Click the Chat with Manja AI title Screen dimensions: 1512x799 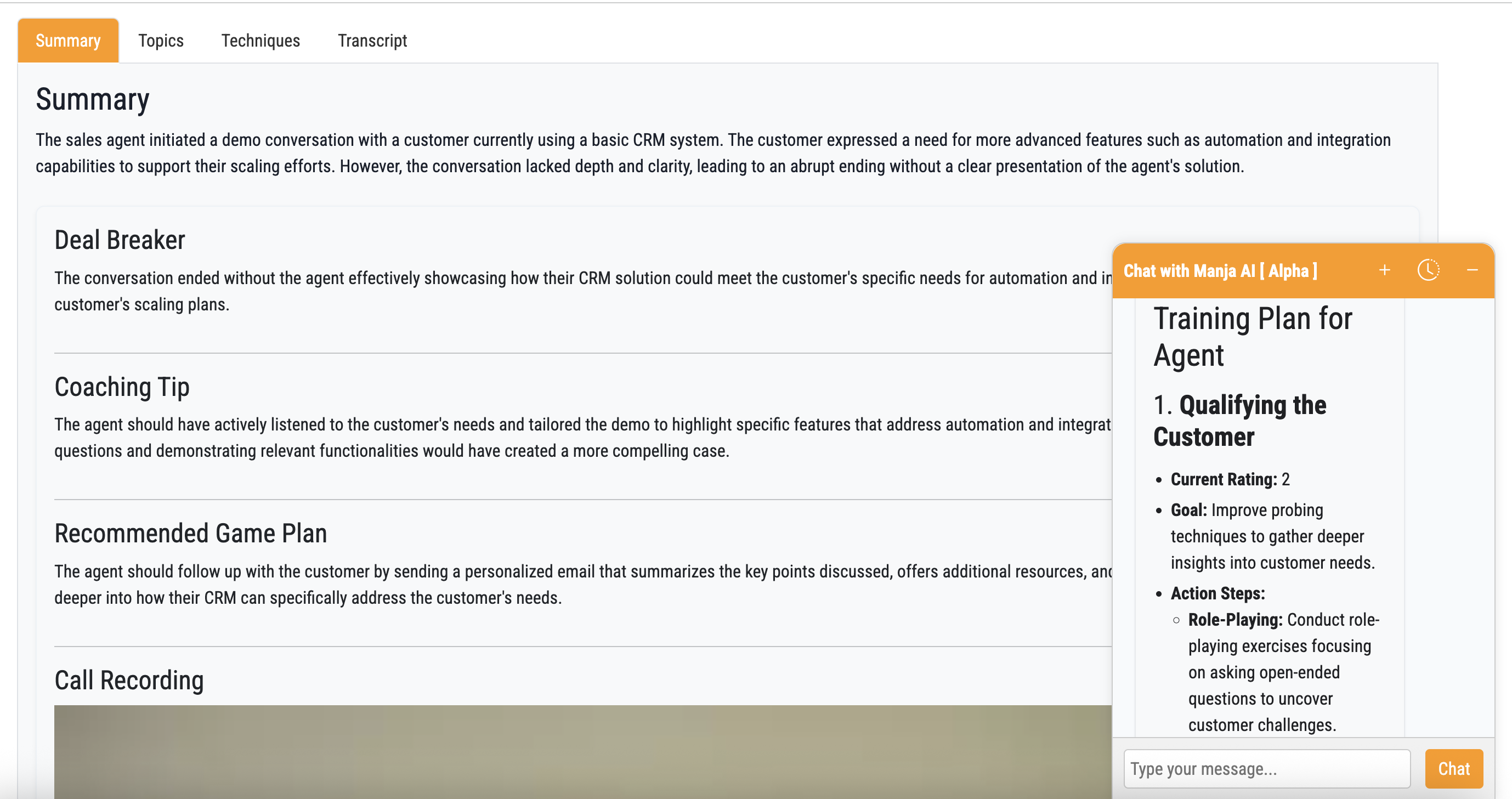click(1220, 271)
